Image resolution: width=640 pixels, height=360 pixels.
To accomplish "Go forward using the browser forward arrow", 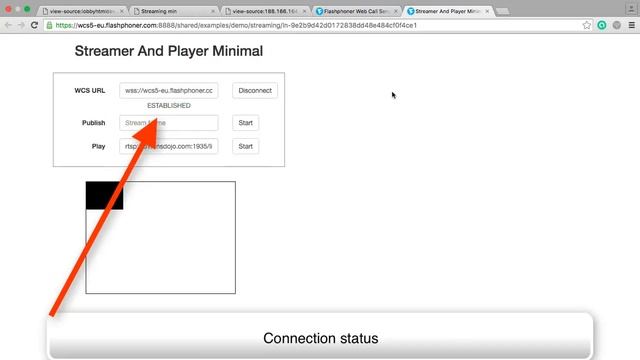I will [21, 25].
